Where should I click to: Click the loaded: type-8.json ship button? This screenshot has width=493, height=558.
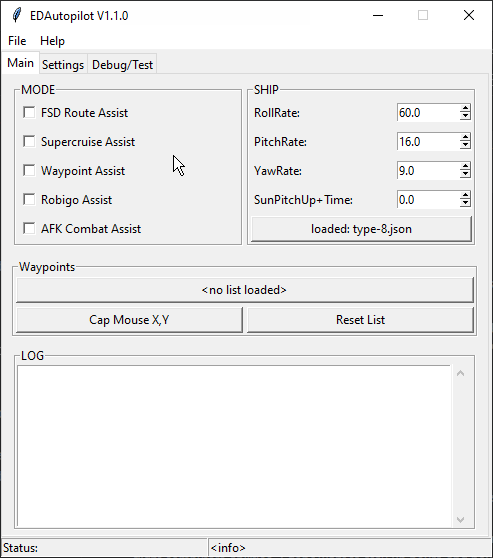[361, 229]
